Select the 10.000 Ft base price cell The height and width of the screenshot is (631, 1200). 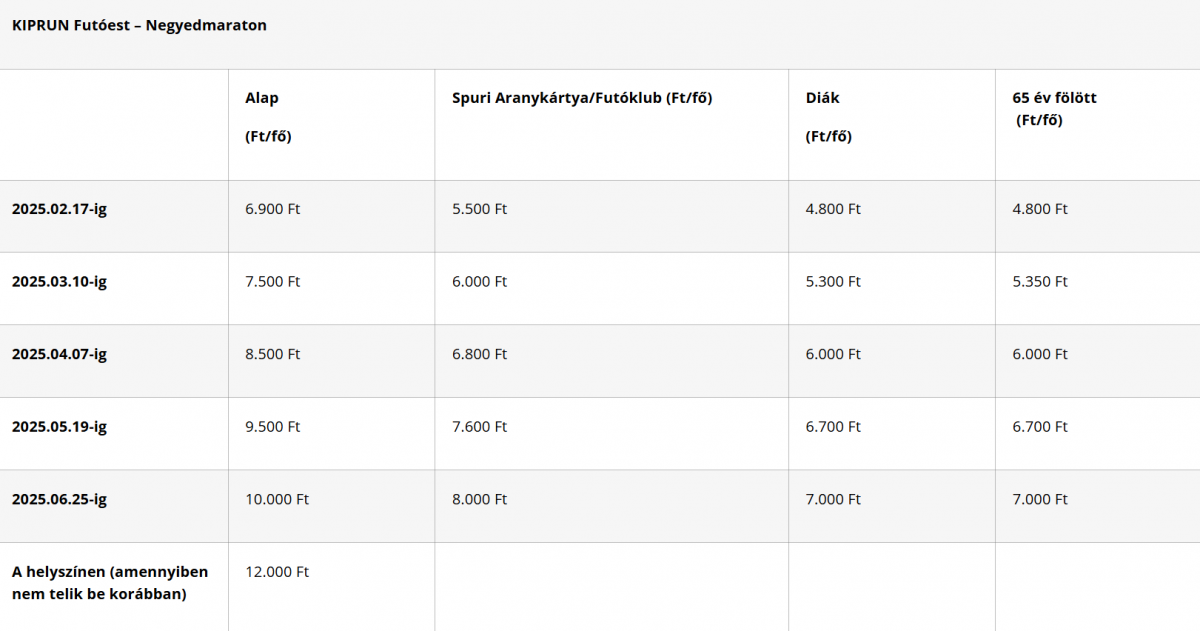click(277, 499)
